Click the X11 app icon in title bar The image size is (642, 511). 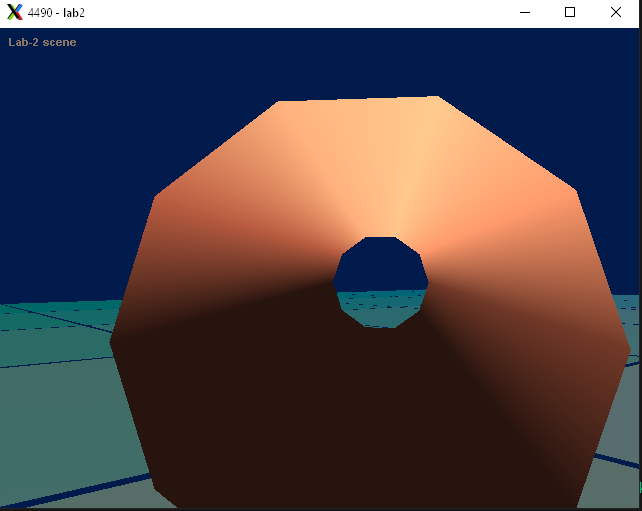pos(15,12)
